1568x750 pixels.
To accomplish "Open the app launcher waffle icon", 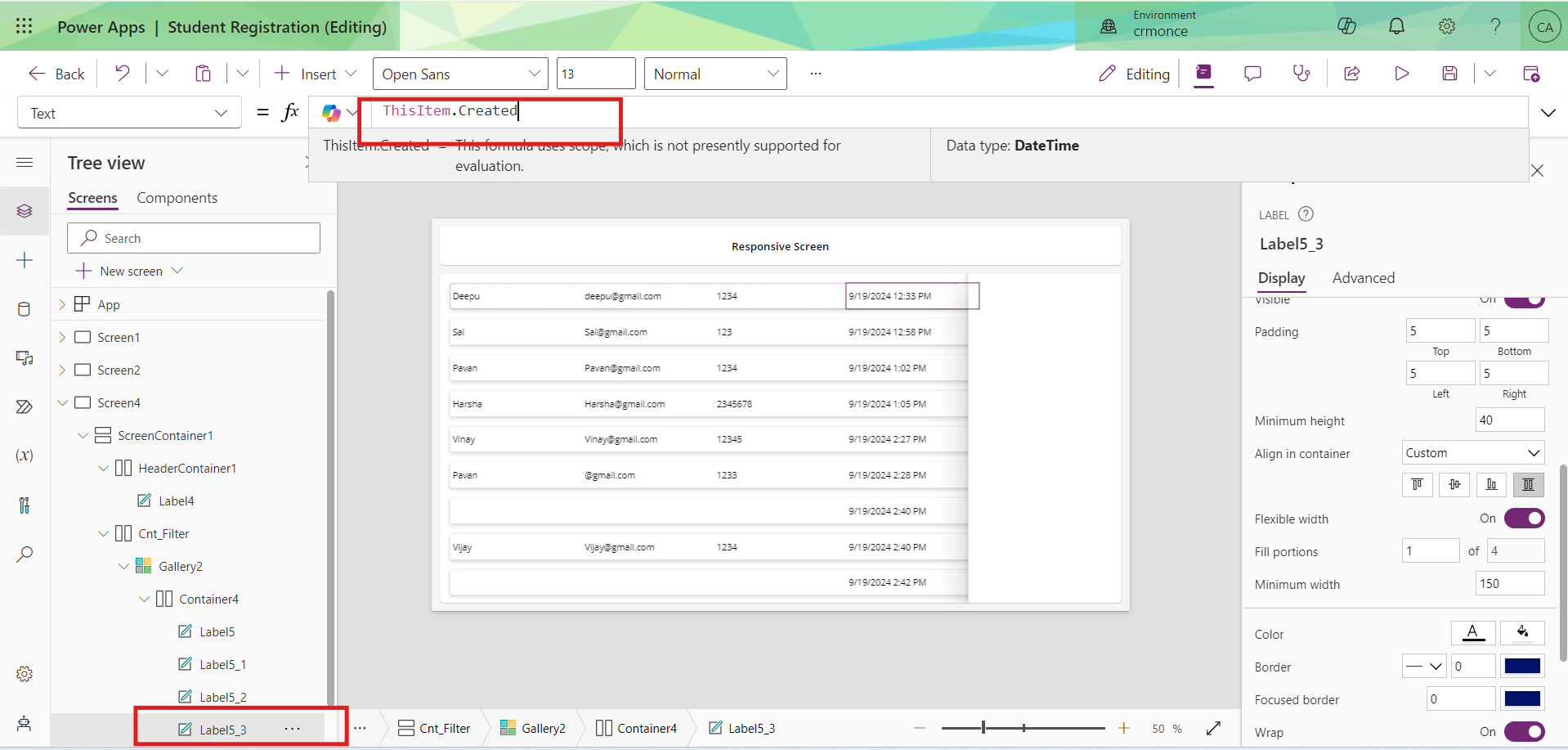I will (x=24, y=26).
